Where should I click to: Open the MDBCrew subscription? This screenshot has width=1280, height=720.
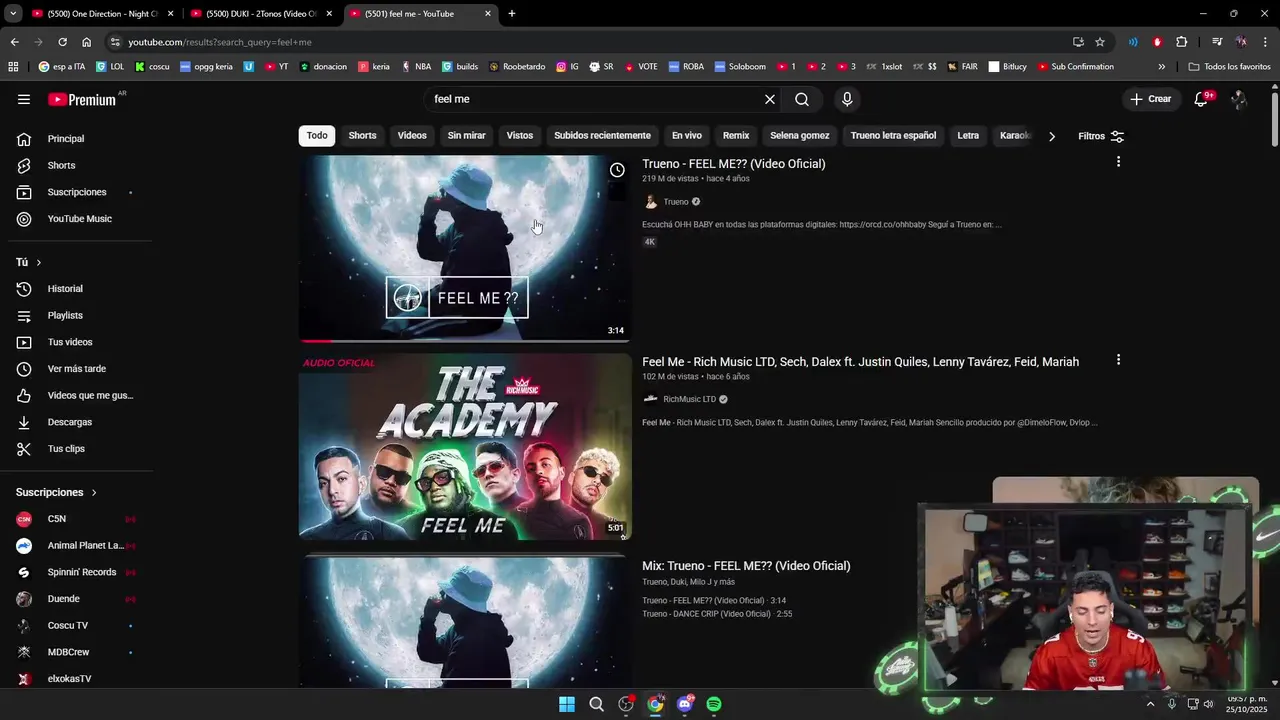coord(80,652)
